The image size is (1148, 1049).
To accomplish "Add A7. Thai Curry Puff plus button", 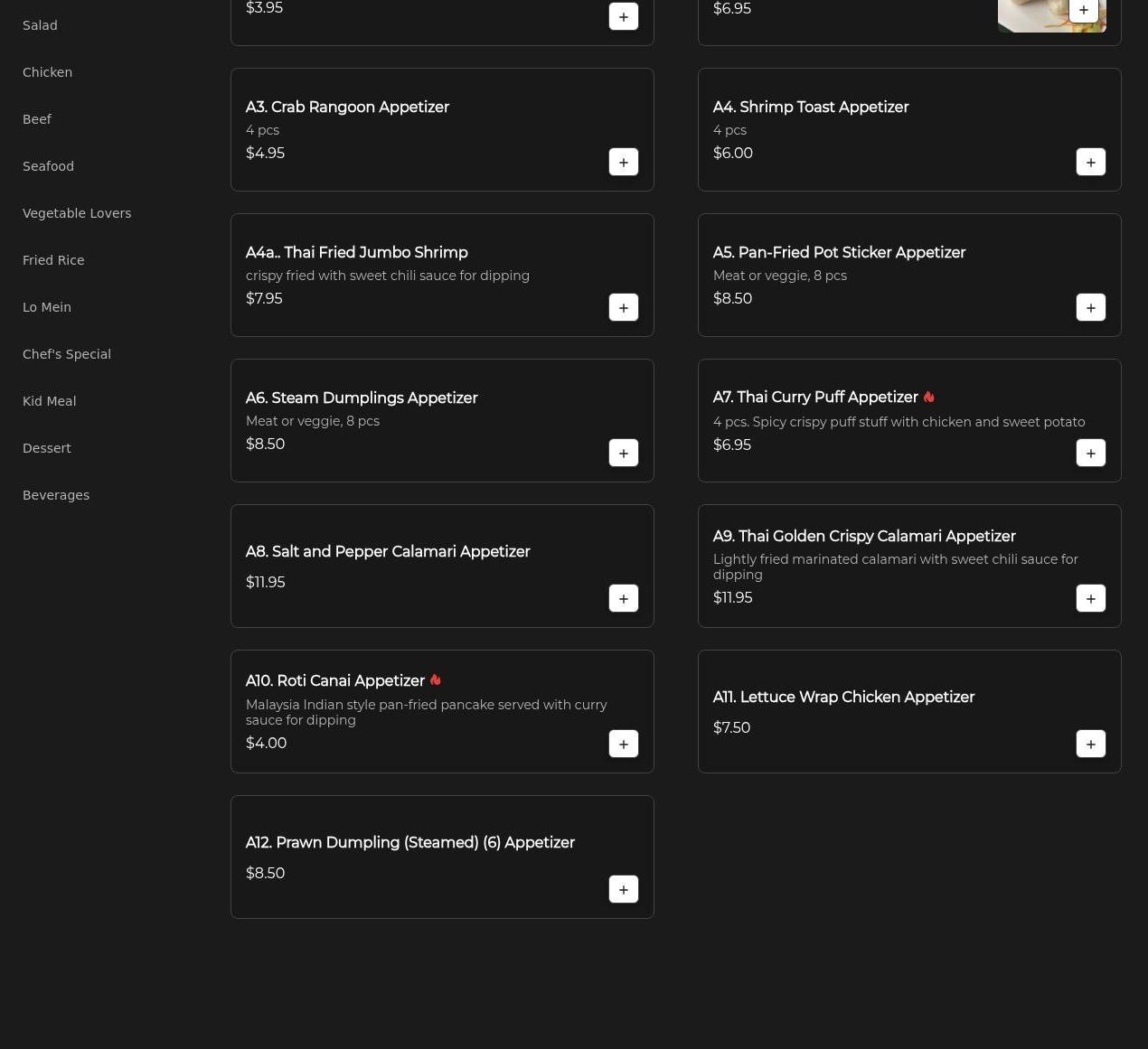I will tap(1091, 453).
